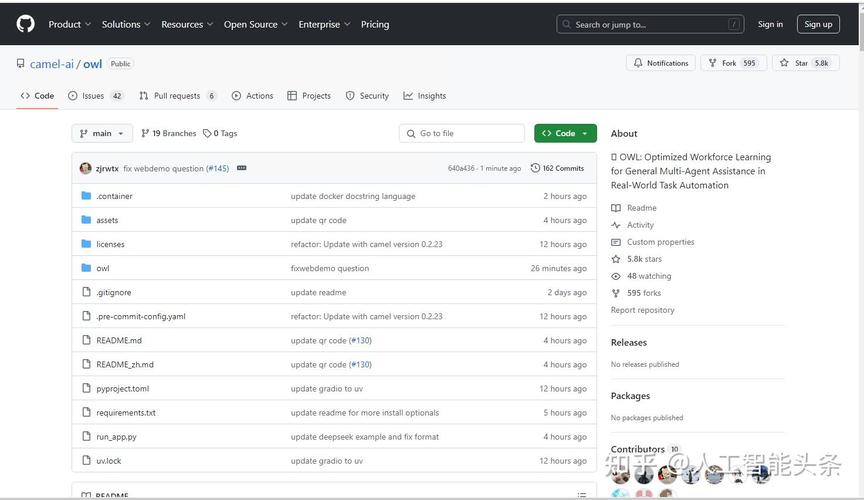Click the Notifications bell button

click(x=661, y=63)
